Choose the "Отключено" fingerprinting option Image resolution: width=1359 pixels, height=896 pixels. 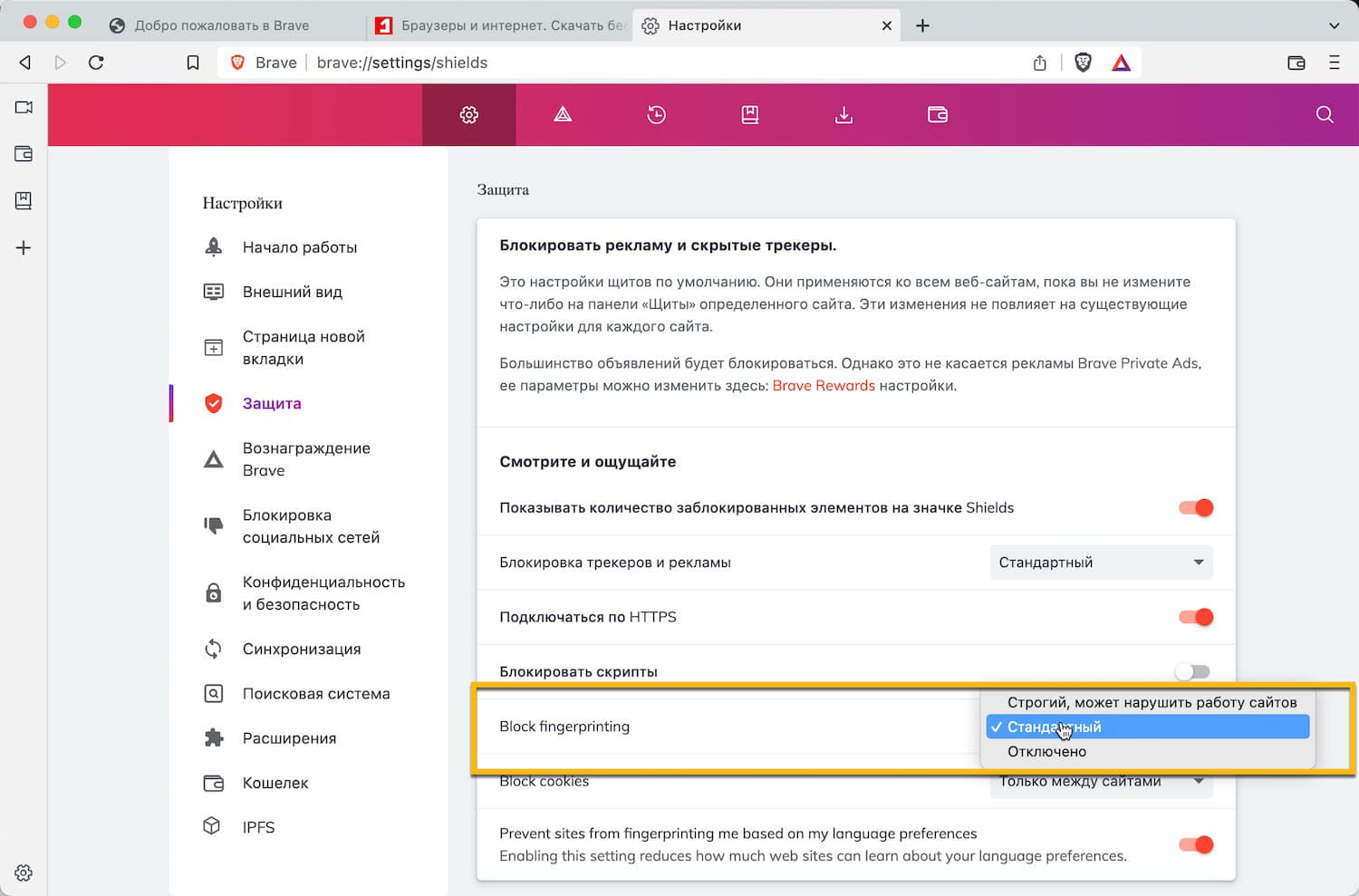[x=1046, y=751]
